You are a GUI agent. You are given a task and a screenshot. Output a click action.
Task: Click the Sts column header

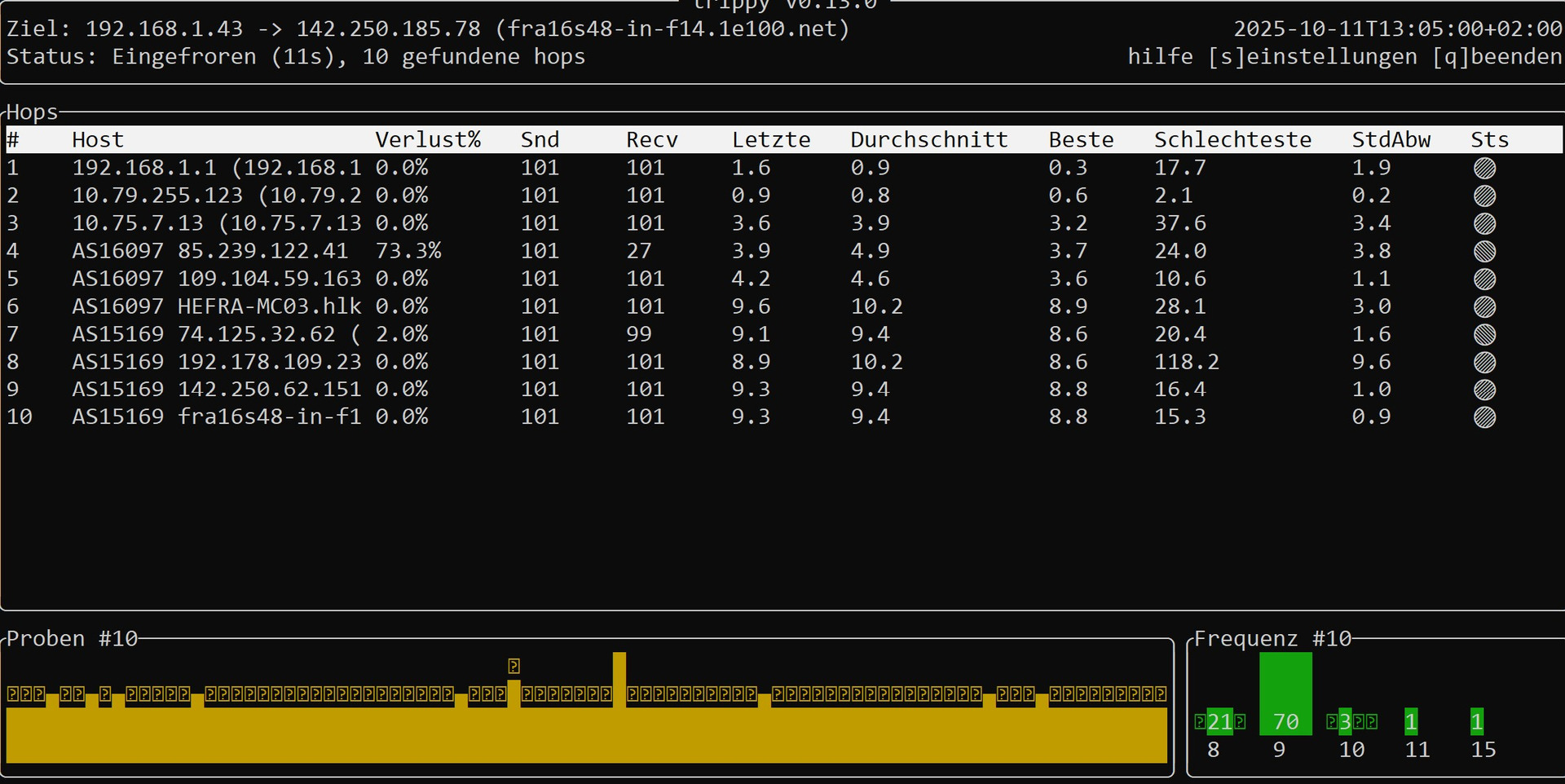pos(1490,139)
